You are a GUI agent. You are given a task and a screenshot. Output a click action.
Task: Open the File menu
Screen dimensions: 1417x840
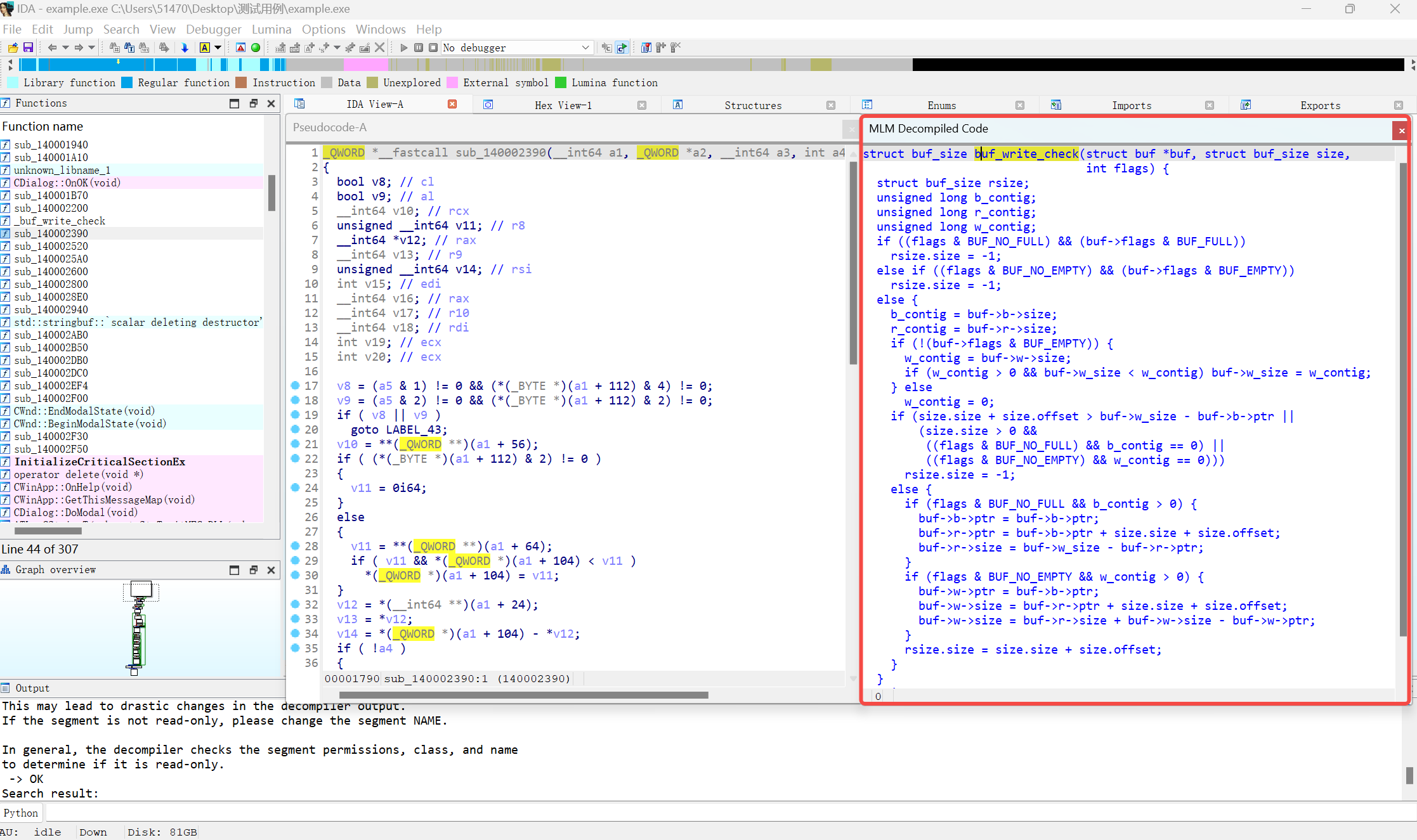[12, 29]
